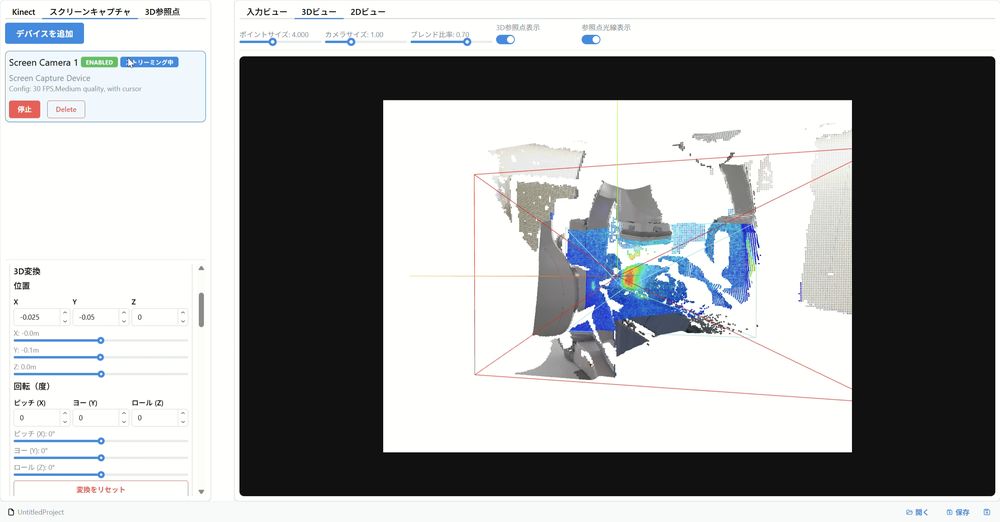
Task: Select the 3Dビュー tab
Action: 318,11
